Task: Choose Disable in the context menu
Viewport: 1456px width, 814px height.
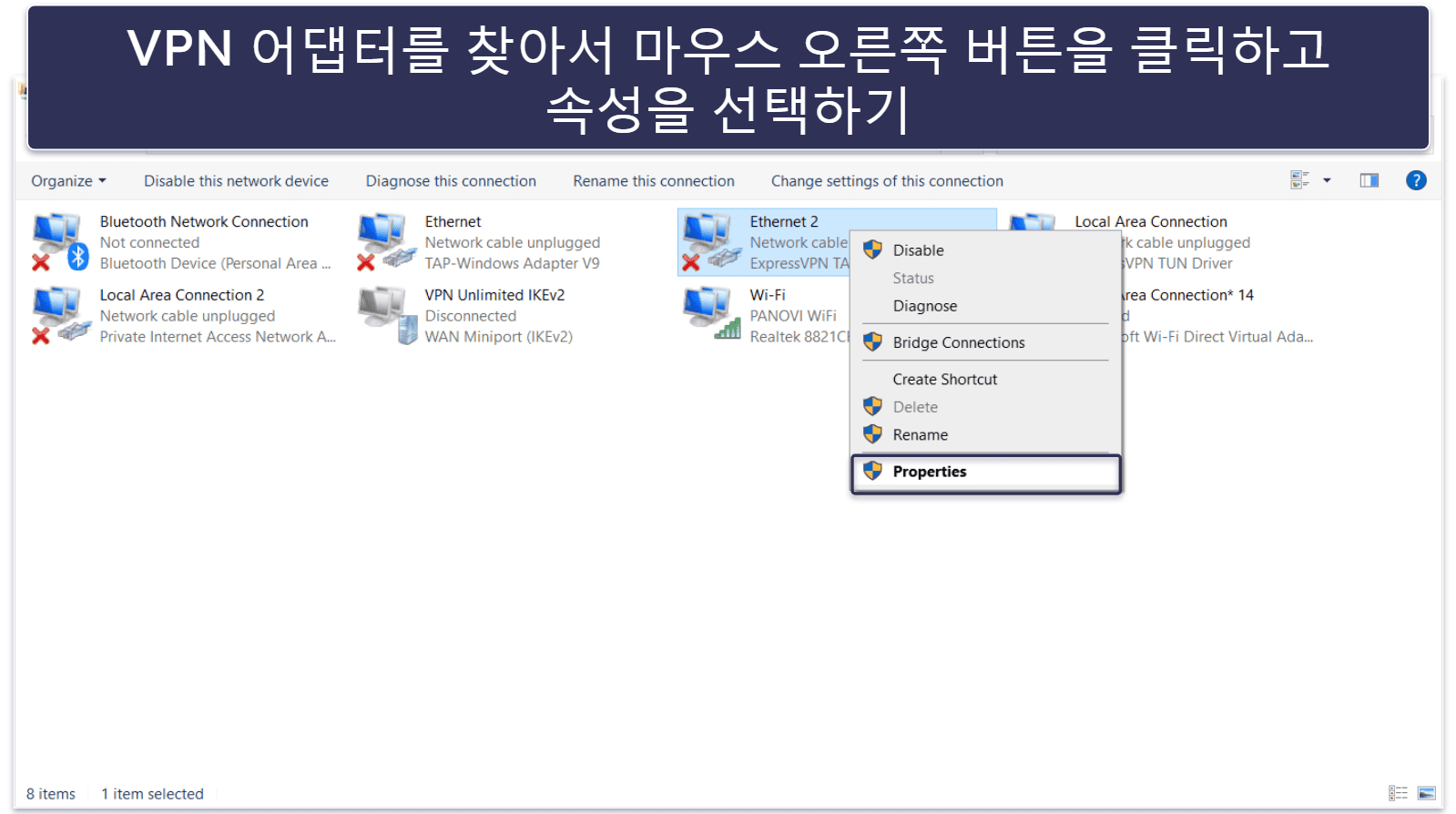Action: pyautogui.click(x=985, y=250)
